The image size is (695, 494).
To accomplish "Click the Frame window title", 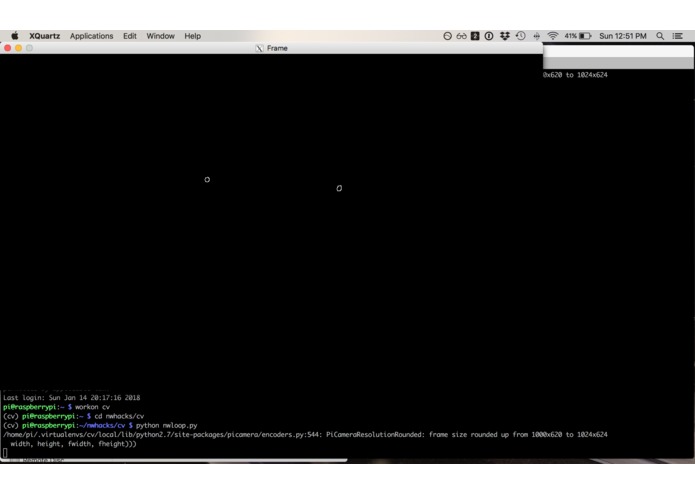I will [277, 48].
